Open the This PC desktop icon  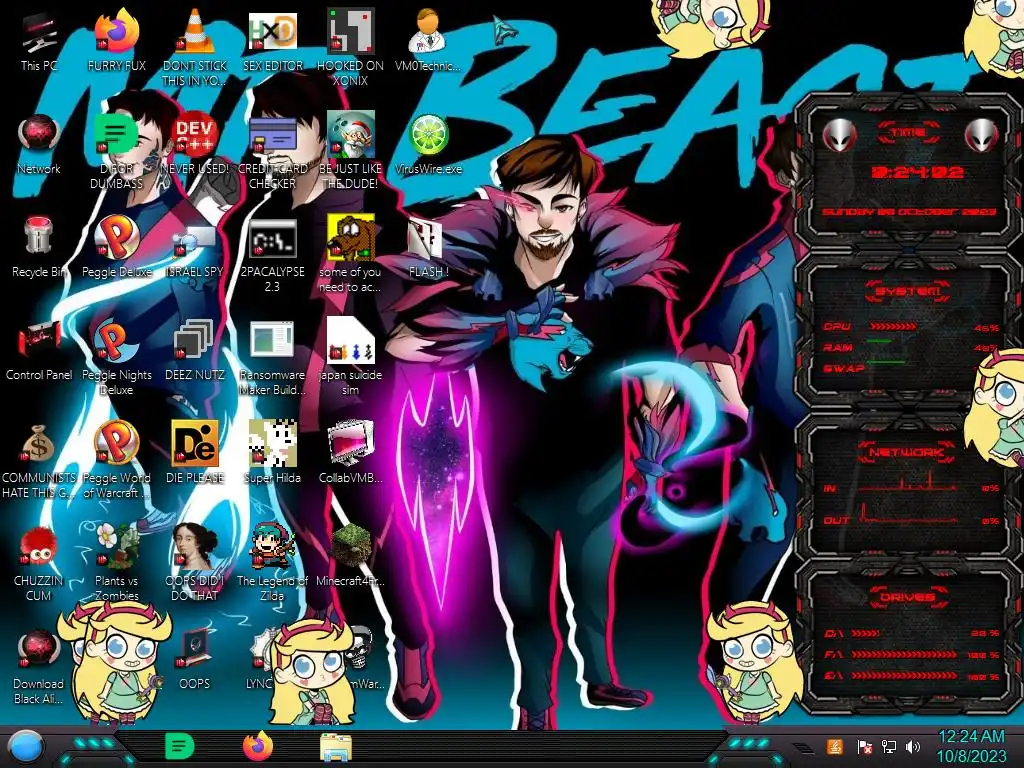click(39, 40)
